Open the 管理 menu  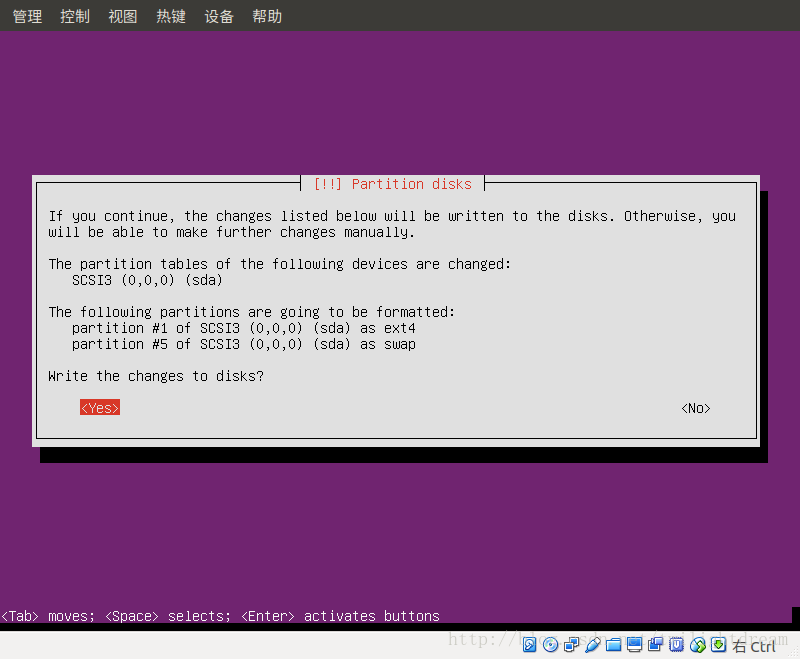pos(26,15)
